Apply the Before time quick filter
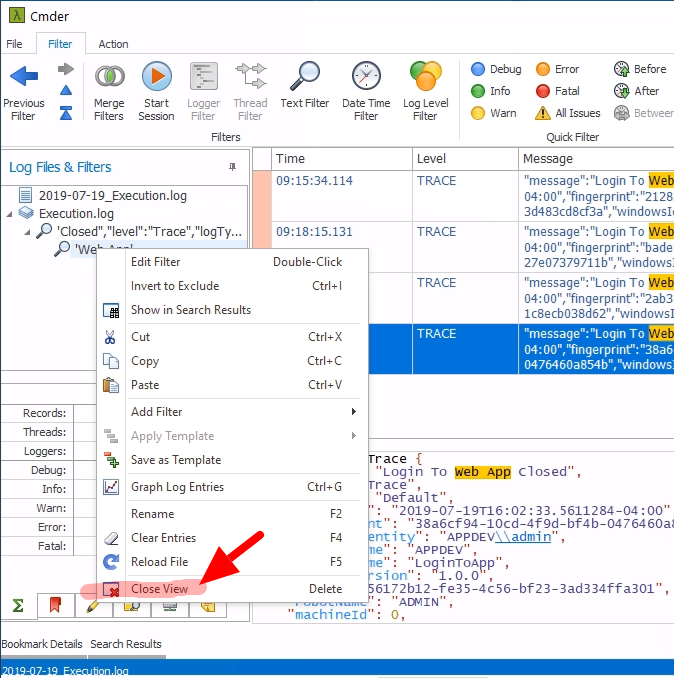 point(640,69)
